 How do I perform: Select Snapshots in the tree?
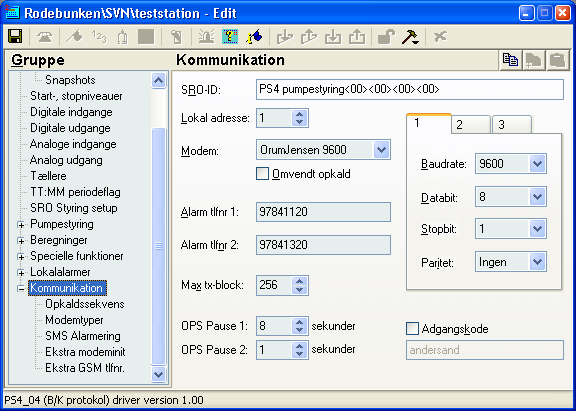(x=70, y=80)
